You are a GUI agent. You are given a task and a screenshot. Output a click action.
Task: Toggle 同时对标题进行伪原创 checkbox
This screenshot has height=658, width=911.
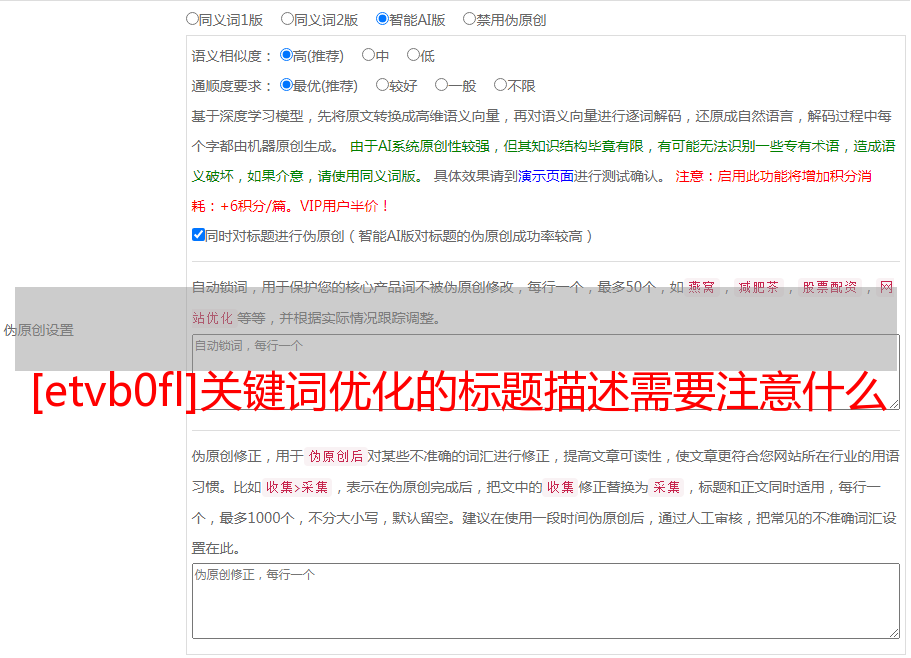point(198,235)
